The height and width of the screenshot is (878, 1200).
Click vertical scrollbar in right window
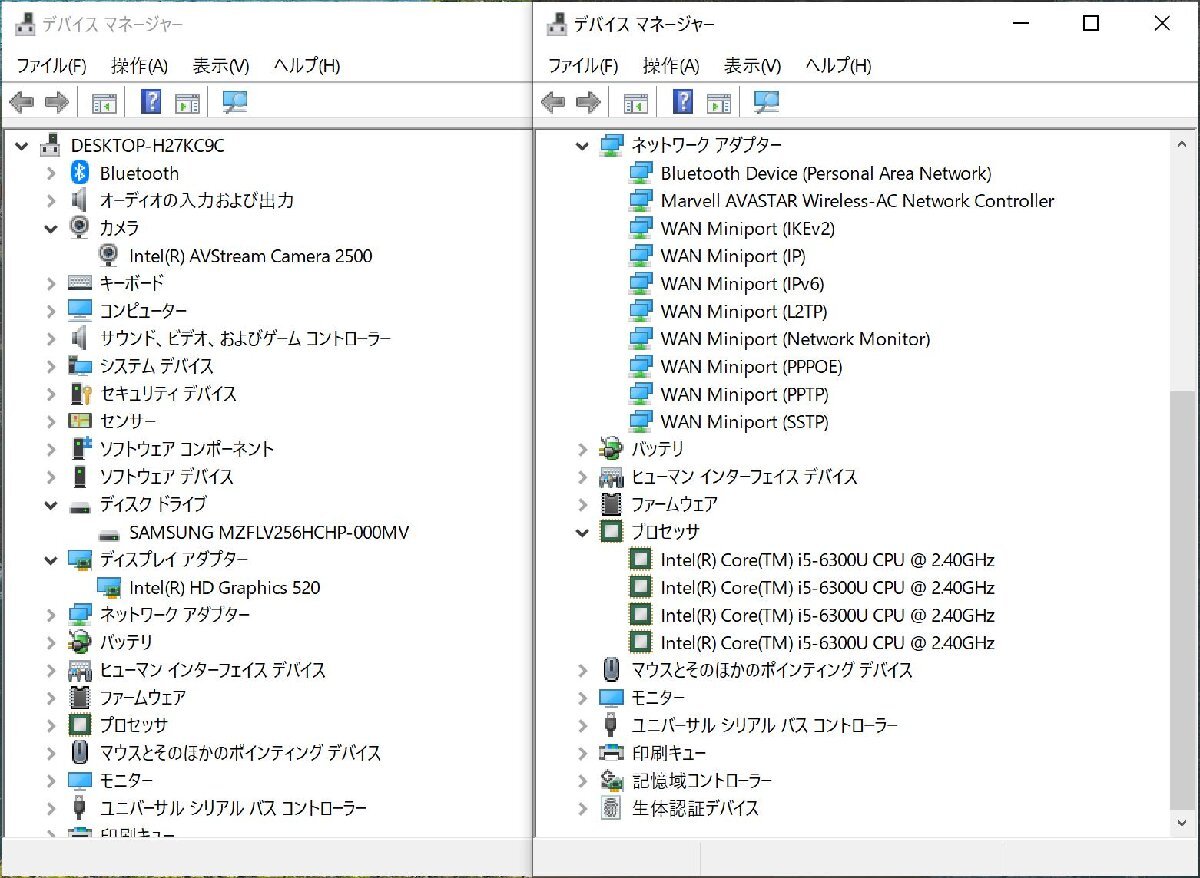[1181, 601]
